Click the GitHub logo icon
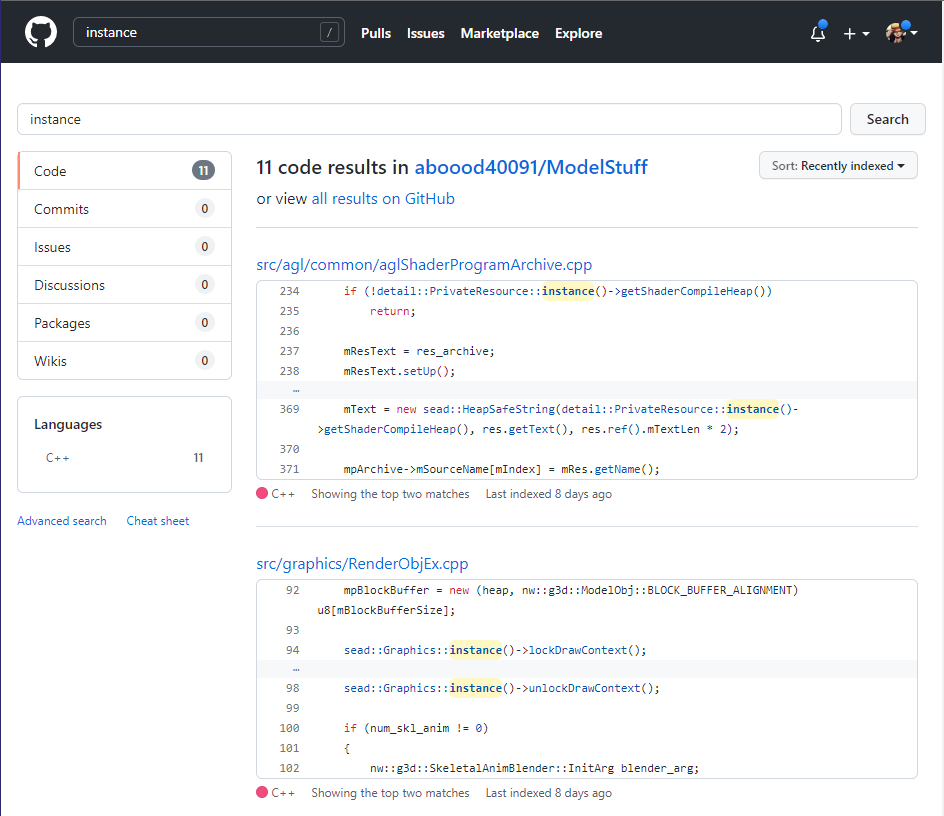 40,31
